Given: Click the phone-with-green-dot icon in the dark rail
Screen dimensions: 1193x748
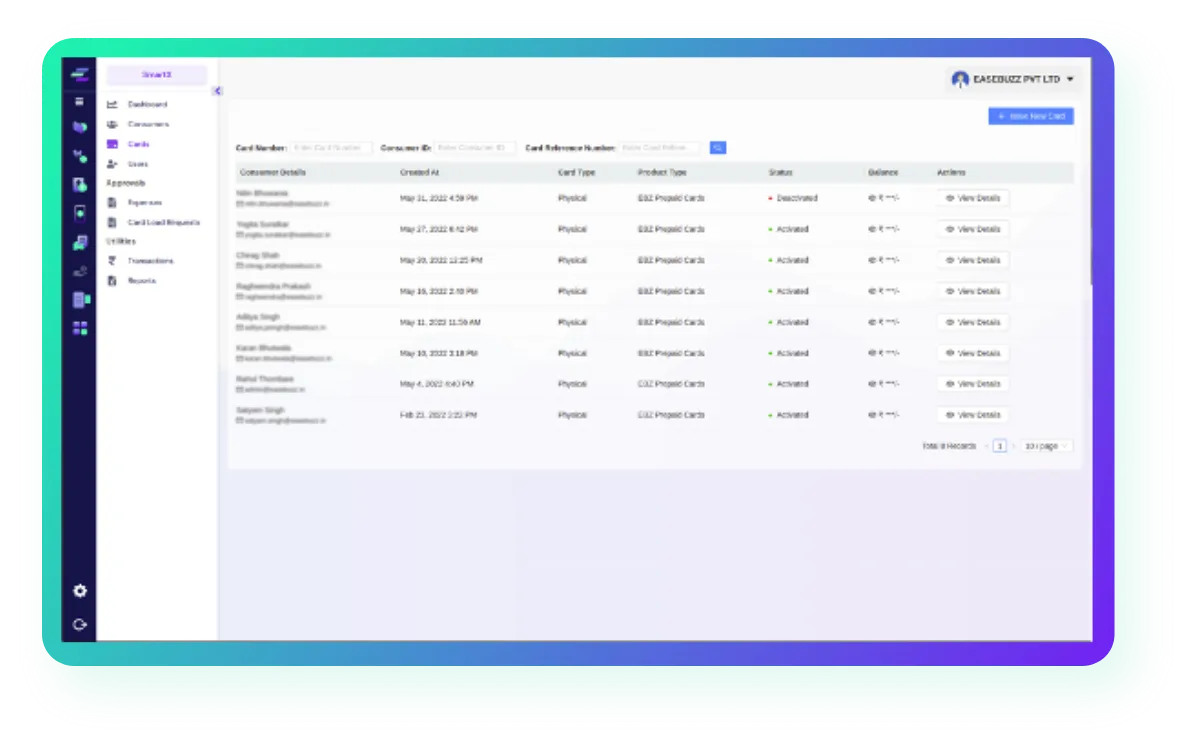Looking at the screenshot, I should point(80,213).
